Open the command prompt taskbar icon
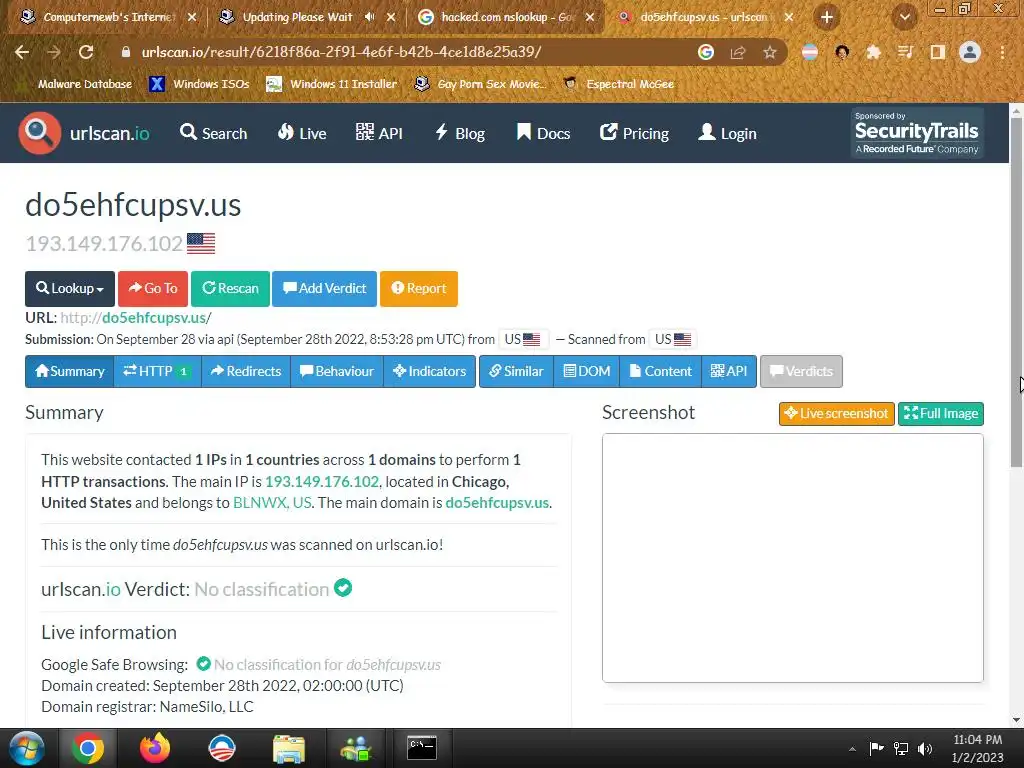This screenshot has height=768, width=1024. pos(422,748)
